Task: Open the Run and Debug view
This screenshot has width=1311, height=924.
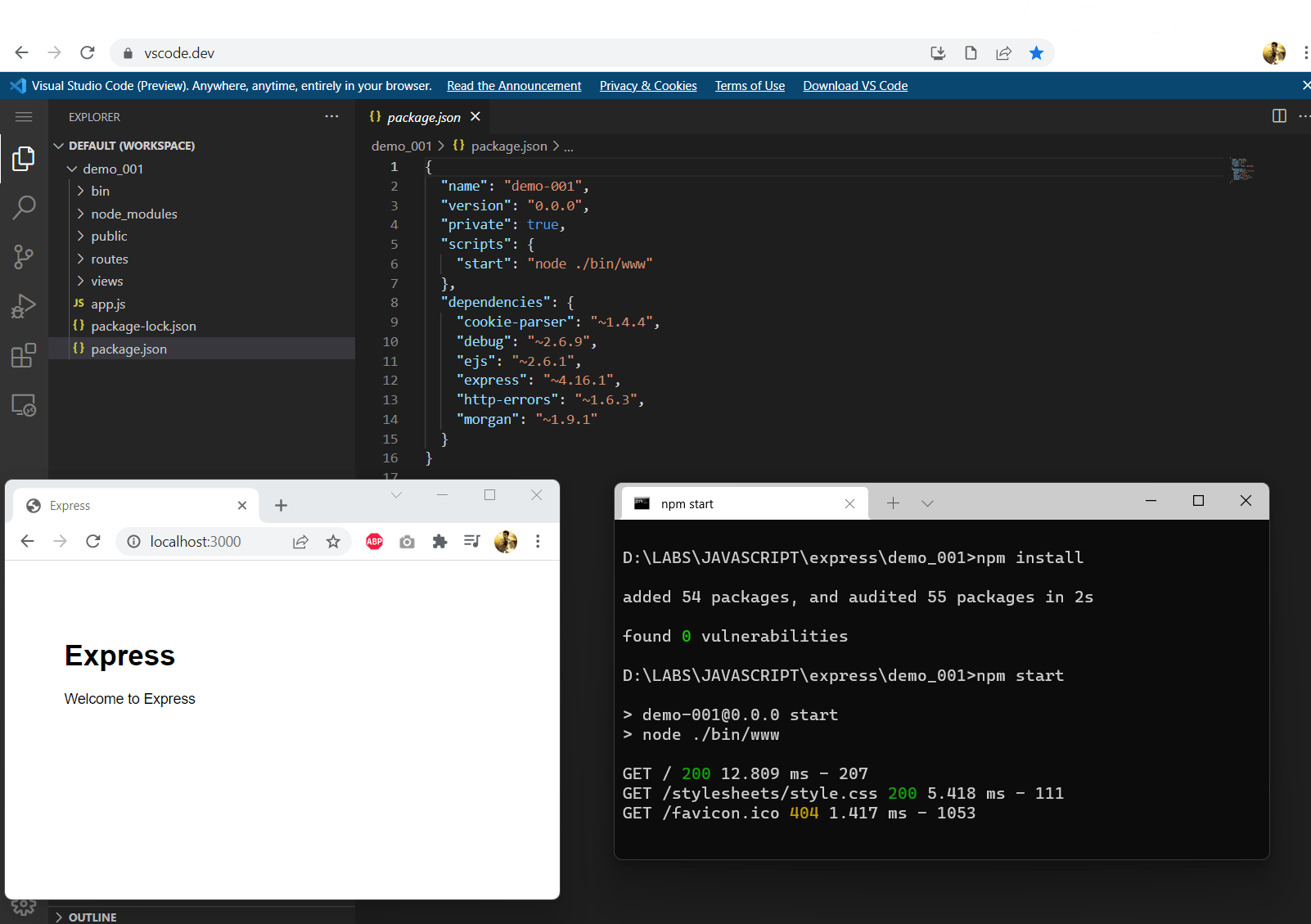Action: tap(24, 306)
